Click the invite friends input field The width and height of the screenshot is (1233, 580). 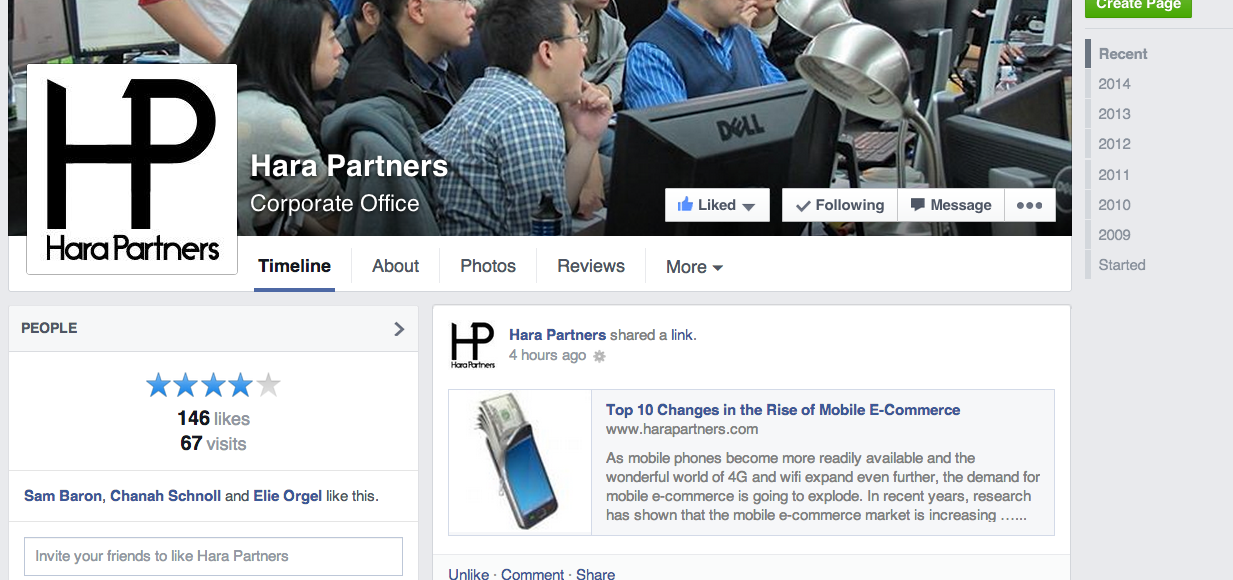pos(213,556)
